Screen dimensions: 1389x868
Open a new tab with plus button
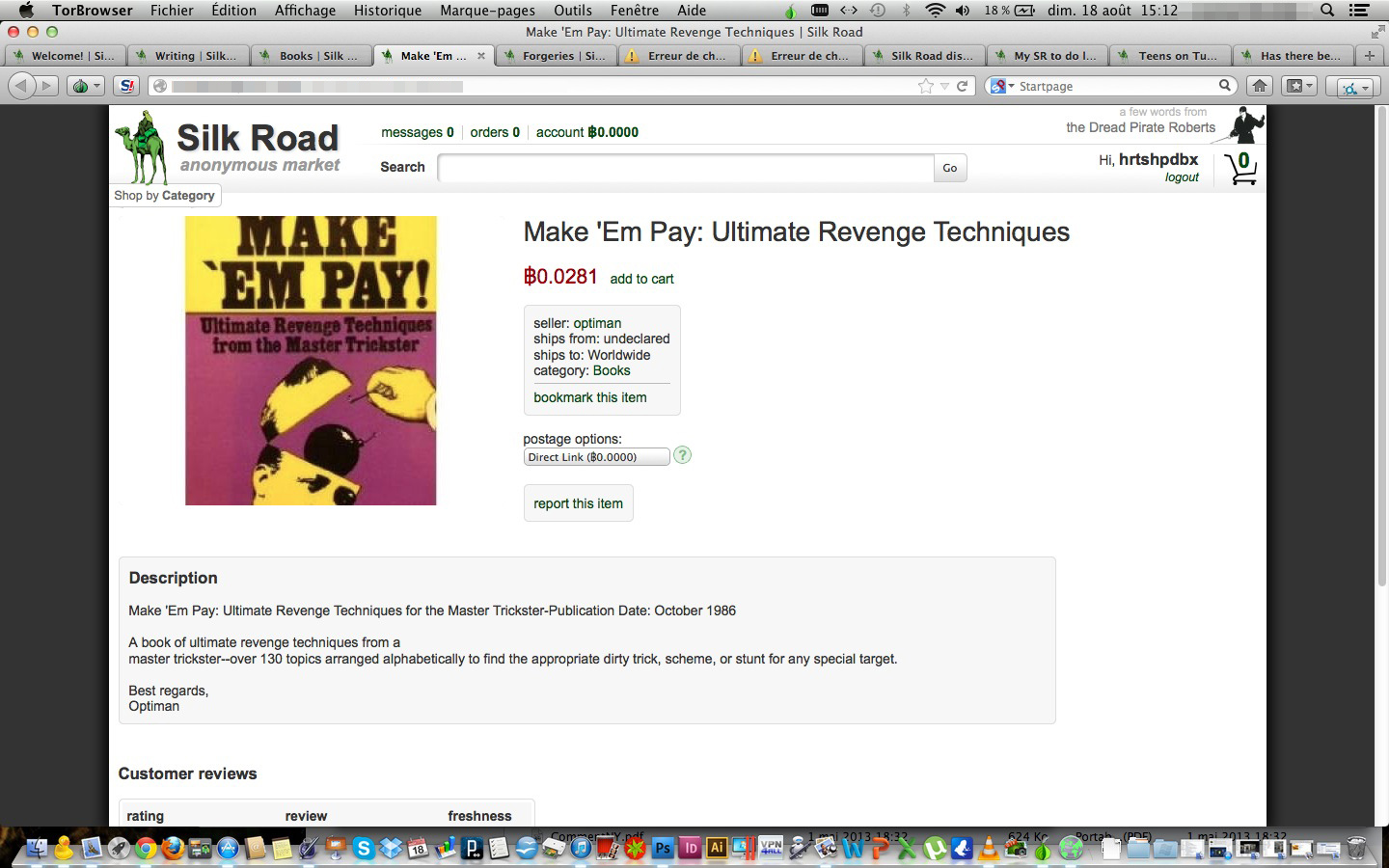pos(1370,56)
